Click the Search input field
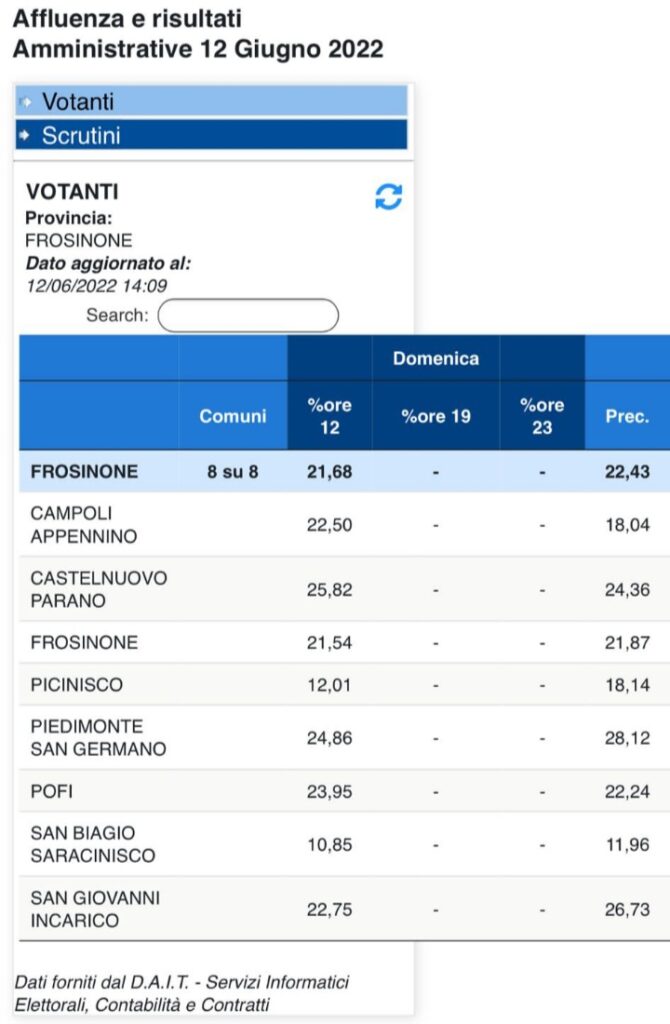The width and height of the screenshot is (670, 1024). coord(248,315)
